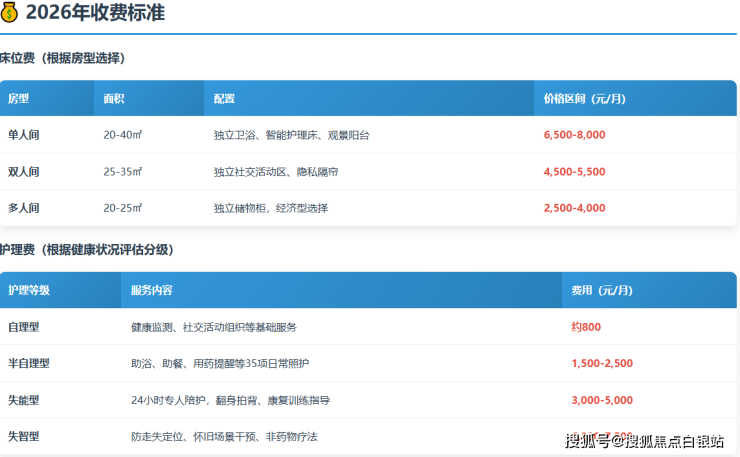This screenshot has width=740, height=457.
Task: Click the 自理型 care level row
Action: 24,327
